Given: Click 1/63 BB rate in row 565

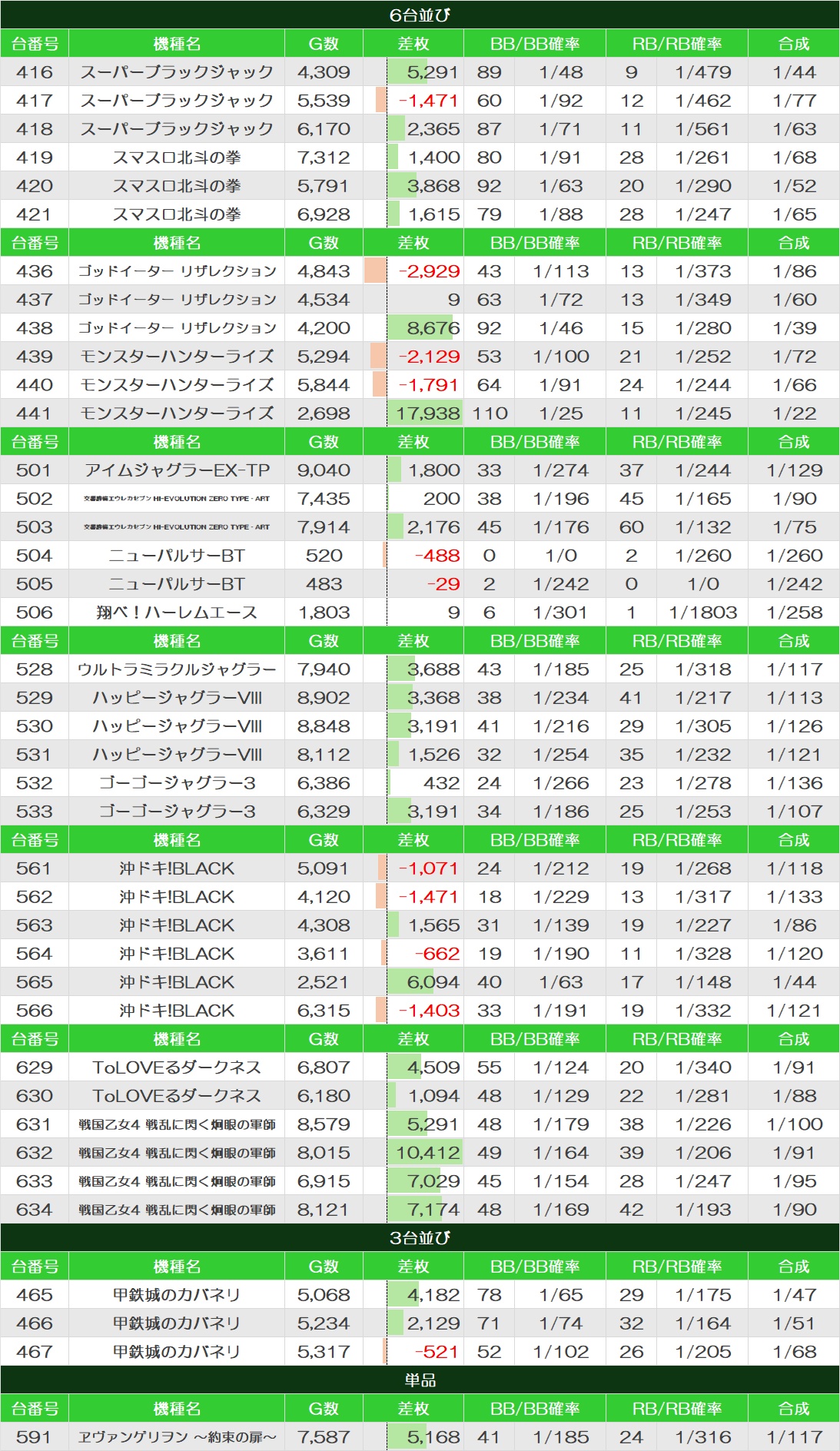Looking at the screenshot, I should 560,982.
